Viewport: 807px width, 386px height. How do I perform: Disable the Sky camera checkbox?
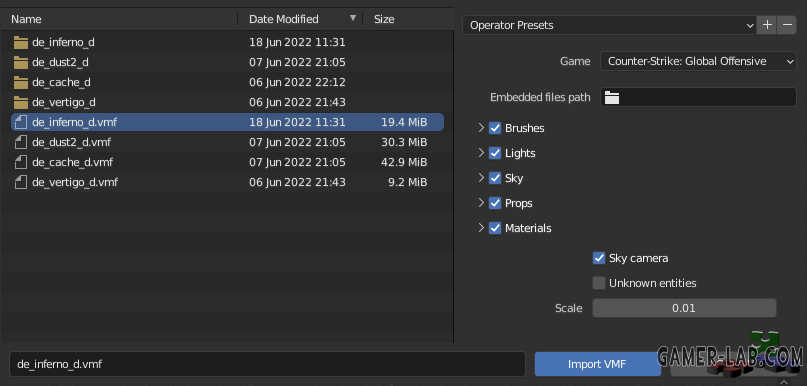coord(599,258)
